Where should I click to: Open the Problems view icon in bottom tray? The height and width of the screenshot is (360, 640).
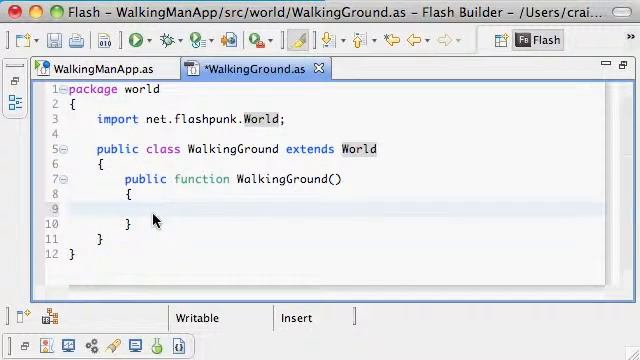click(47, 346)
